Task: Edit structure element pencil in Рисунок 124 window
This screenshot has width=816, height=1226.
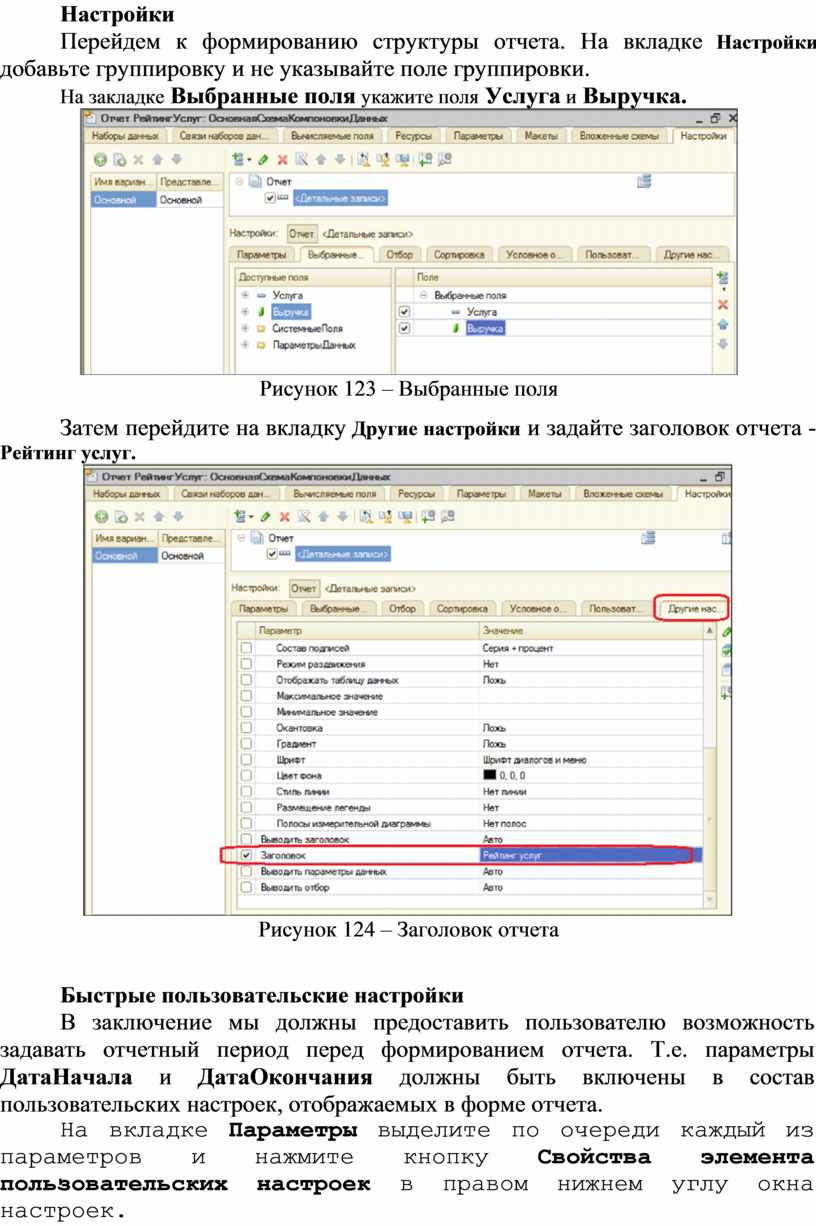Action: [264, 516]
